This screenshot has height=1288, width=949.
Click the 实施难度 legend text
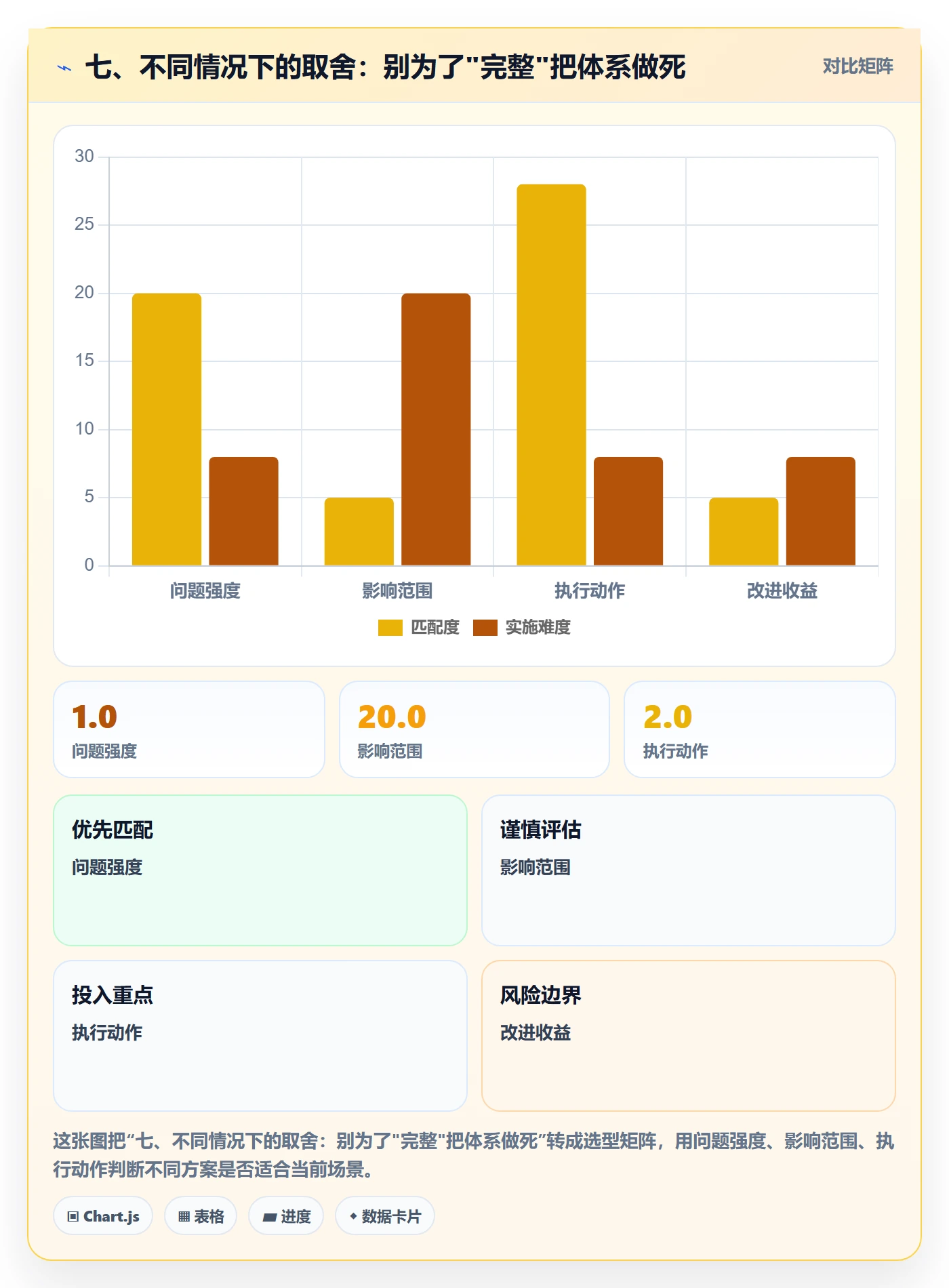pos(538,628)
